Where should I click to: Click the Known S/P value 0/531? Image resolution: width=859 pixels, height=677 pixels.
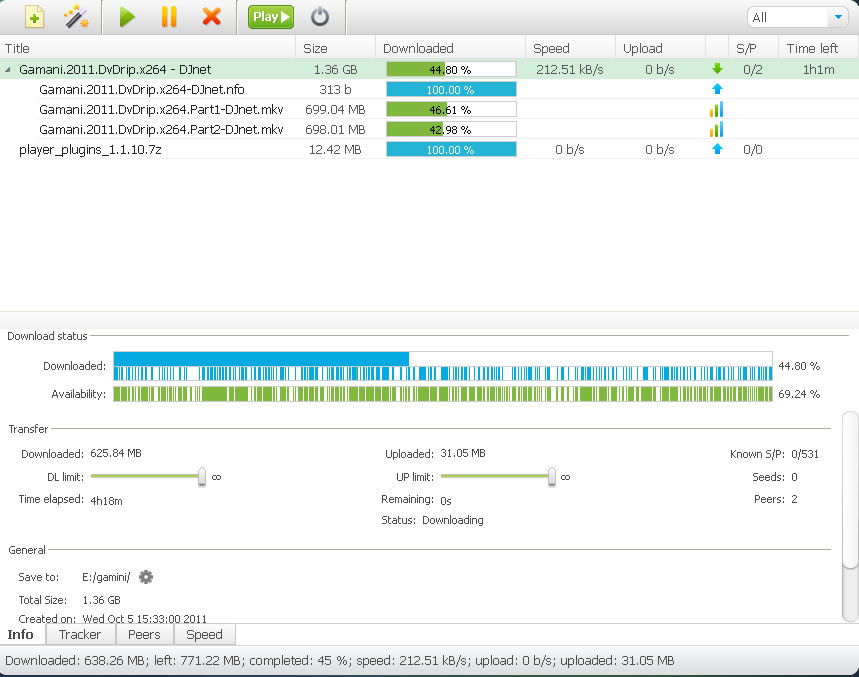[x=805, y=454]
